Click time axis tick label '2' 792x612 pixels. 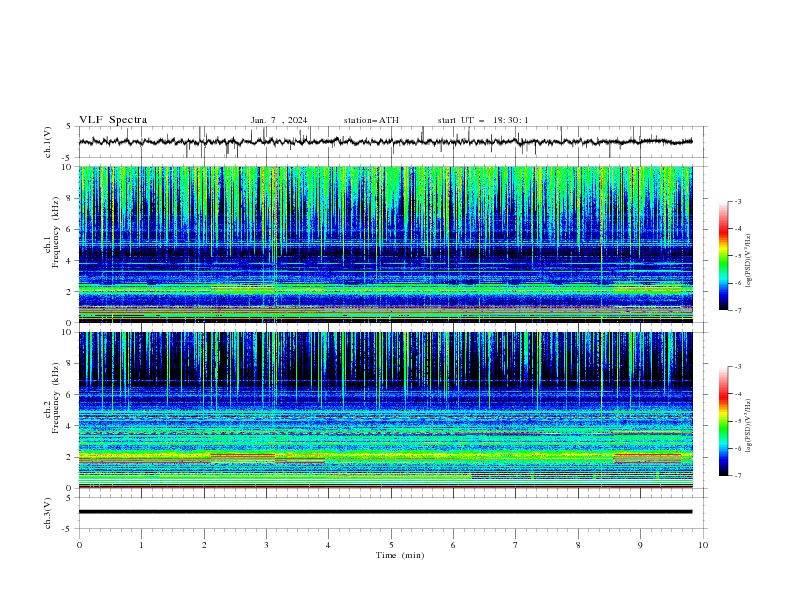[204, 545]
